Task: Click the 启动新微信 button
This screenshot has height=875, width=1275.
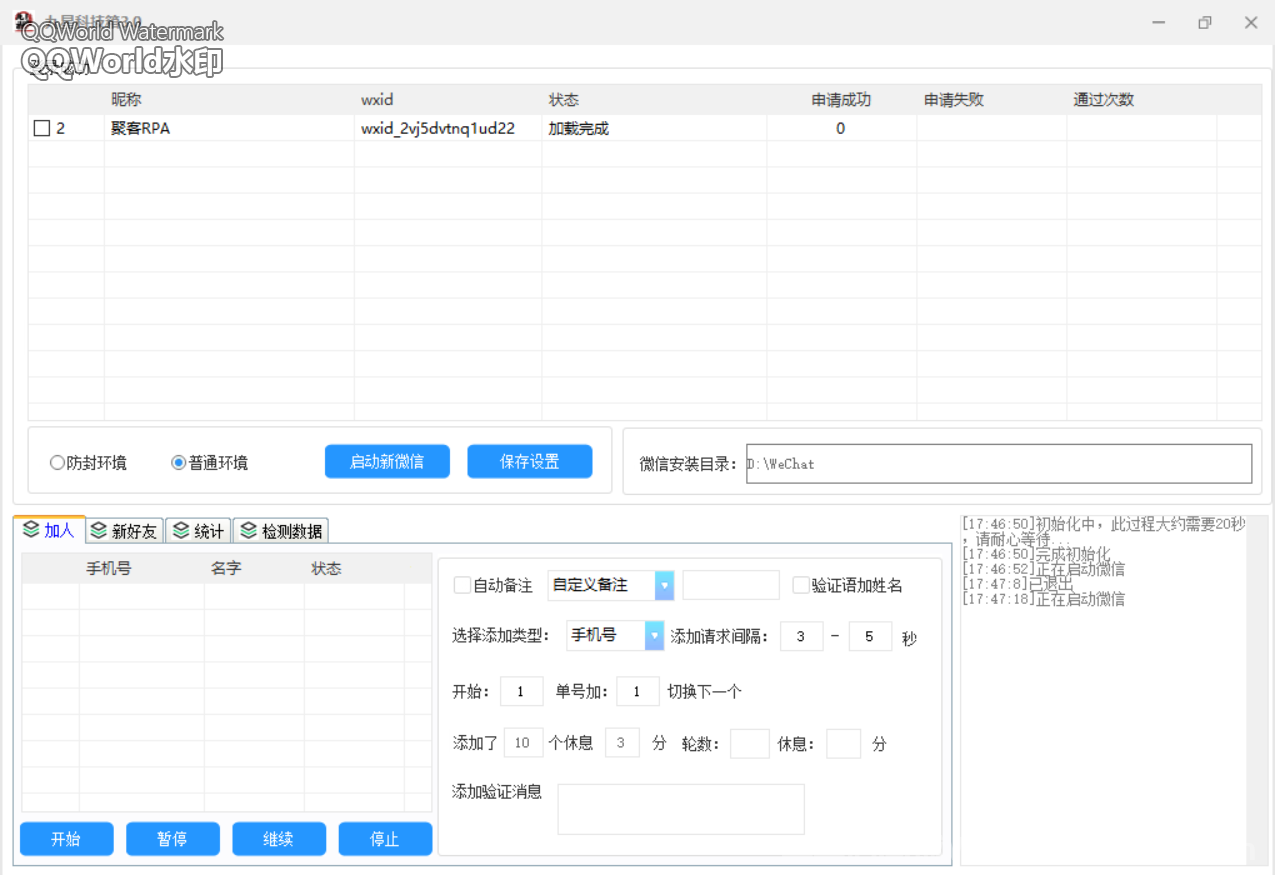Action: (x=387, y=462)
